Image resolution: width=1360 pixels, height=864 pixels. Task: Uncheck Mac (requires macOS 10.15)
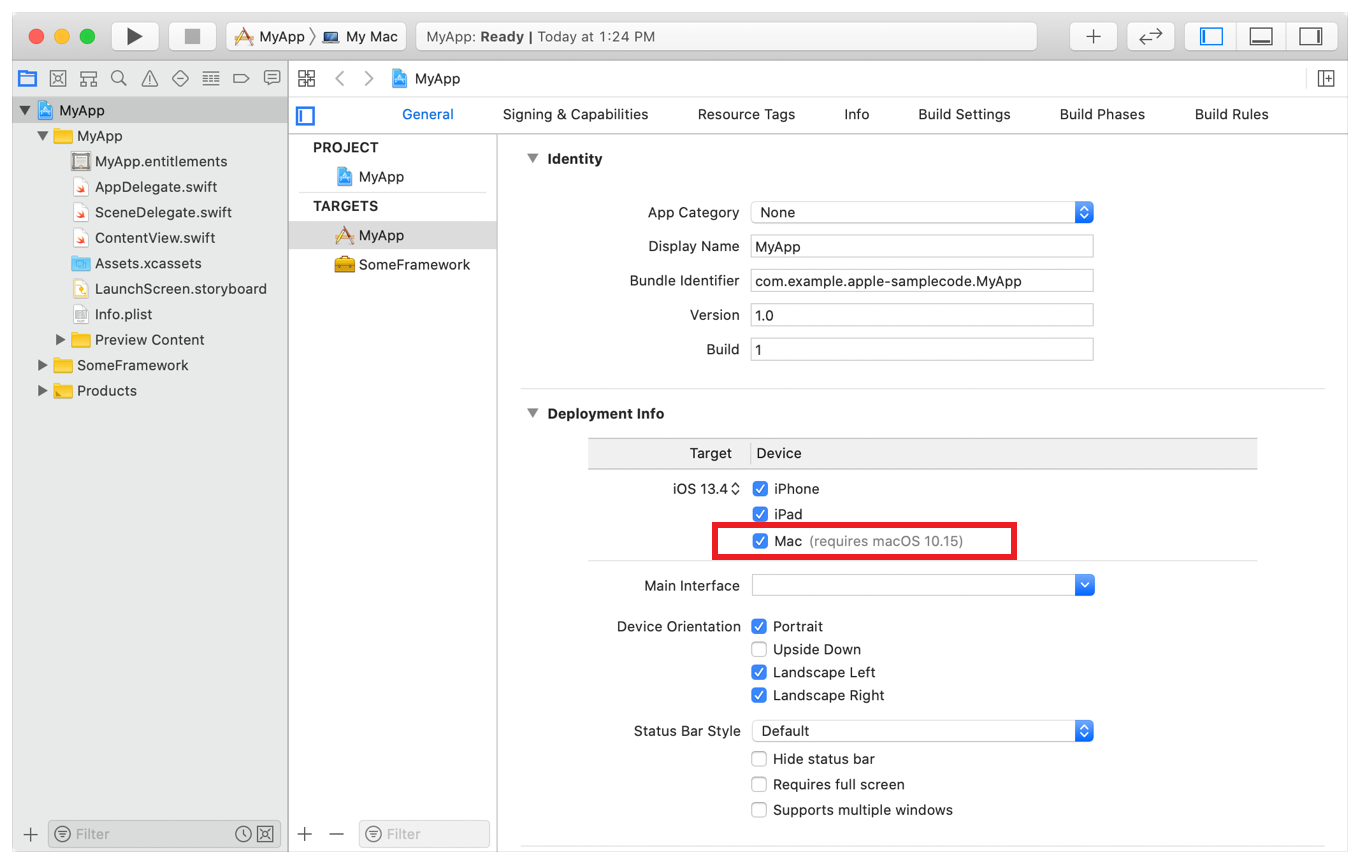coord(761,540)
